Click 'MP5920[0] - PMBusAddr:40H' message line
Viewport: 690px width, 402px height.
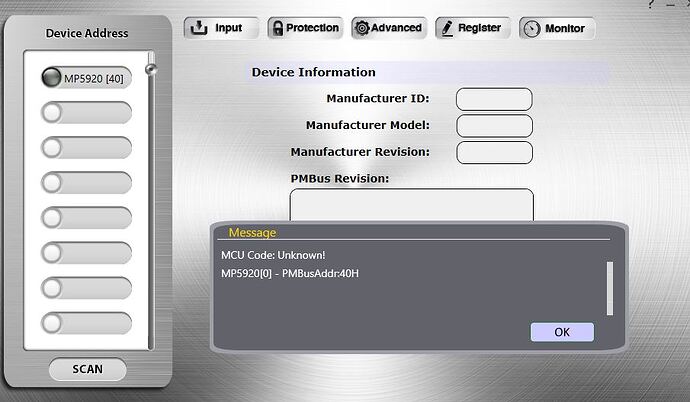(290, 274)
